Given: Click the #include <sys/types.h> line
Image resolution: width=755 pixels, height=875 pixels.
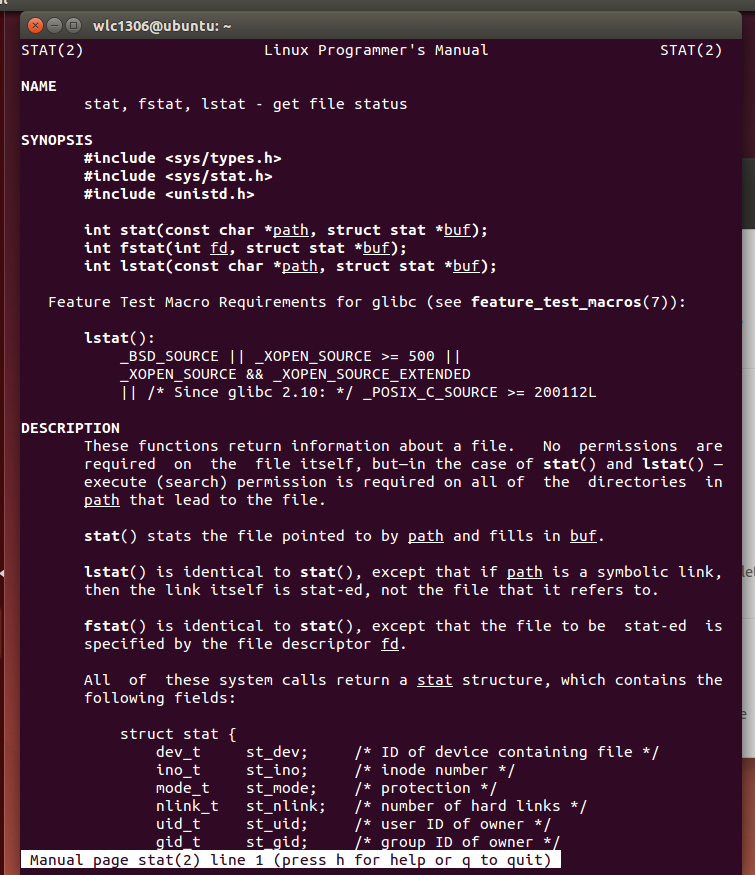Looking at the screenshot, I should 182,158.
